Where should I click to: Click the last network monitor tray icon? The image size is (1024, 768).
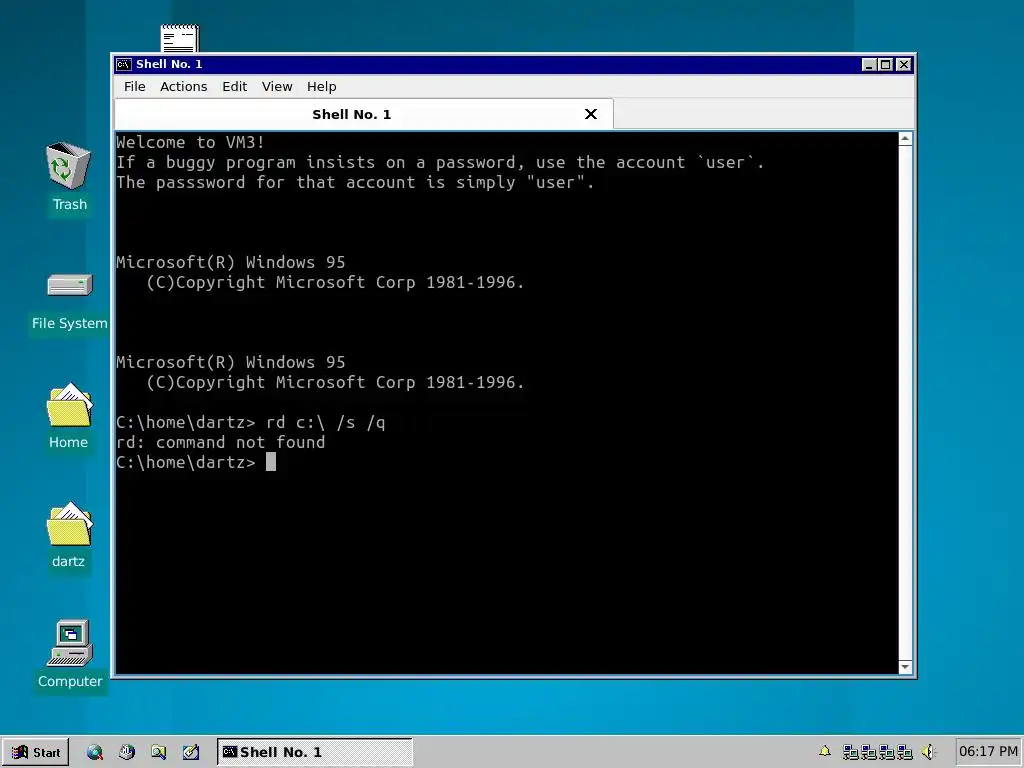[x=904, y=752]
